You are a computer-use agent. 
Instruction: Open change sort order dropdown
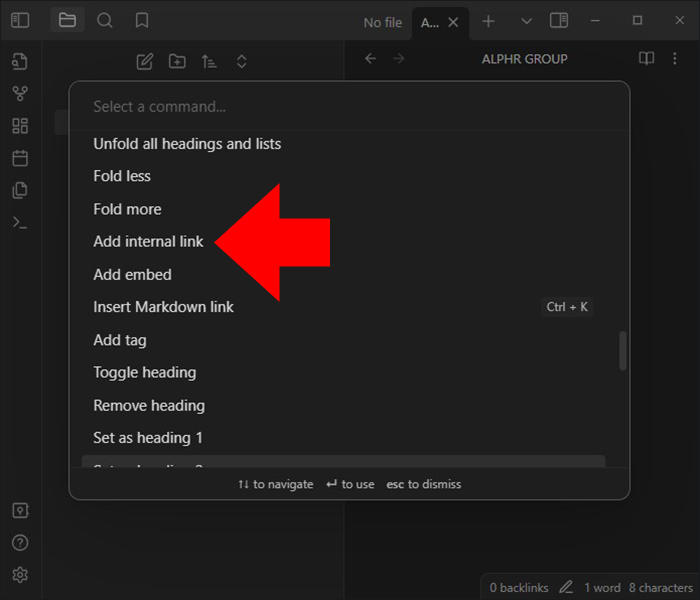point(209,62)
